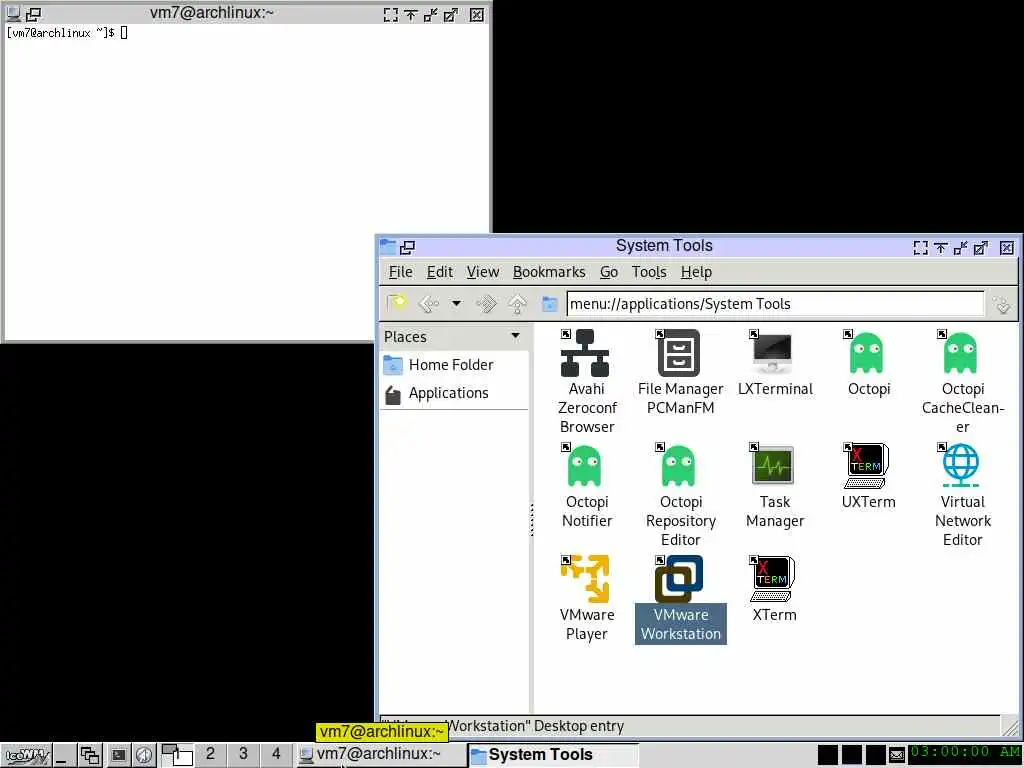
Task: Activate vm7@archlinux terminal taskbar button
Action: [x=380, y=755]
